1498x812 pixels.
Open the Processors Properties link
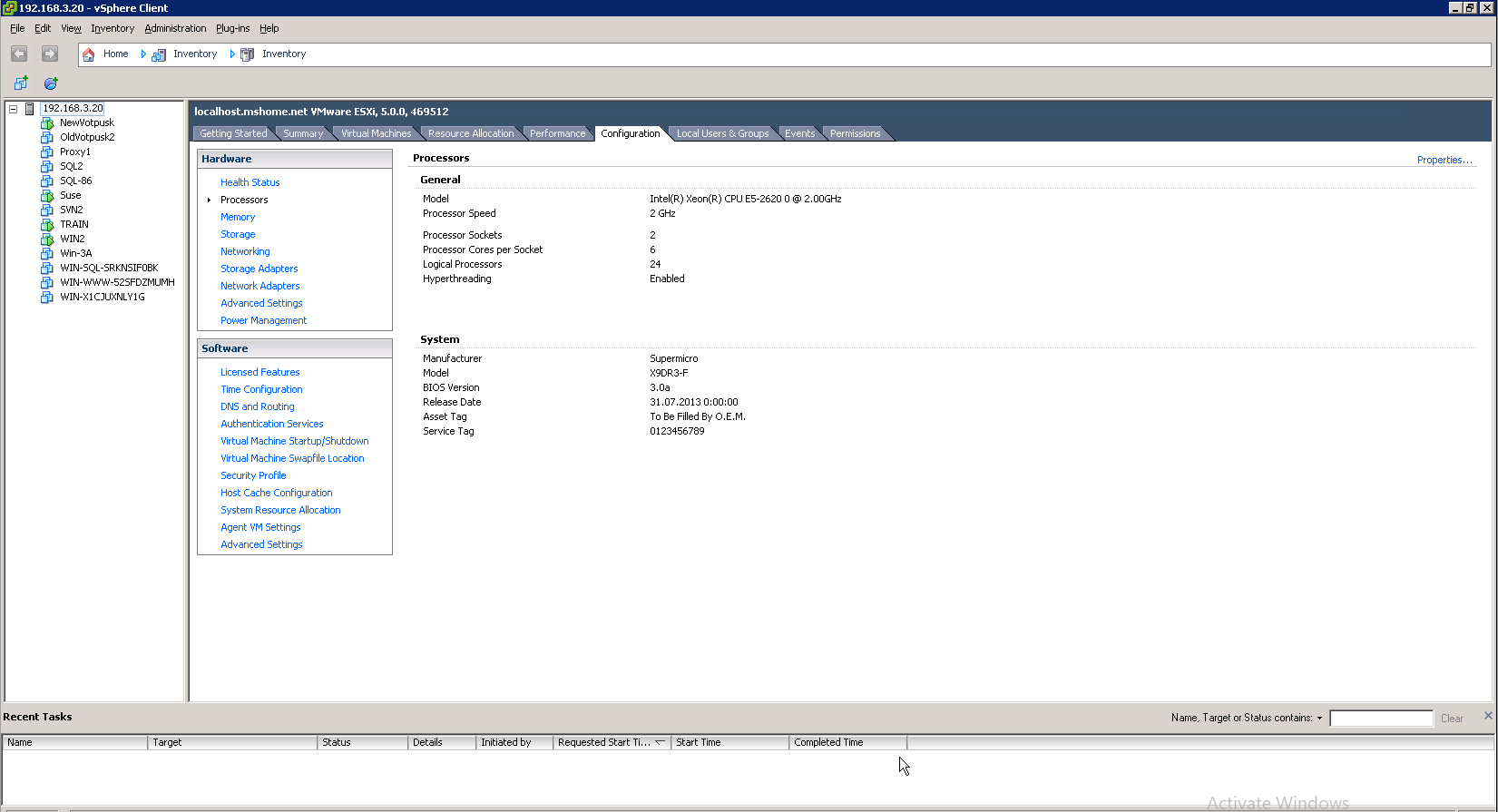(x=1444, y=160)
